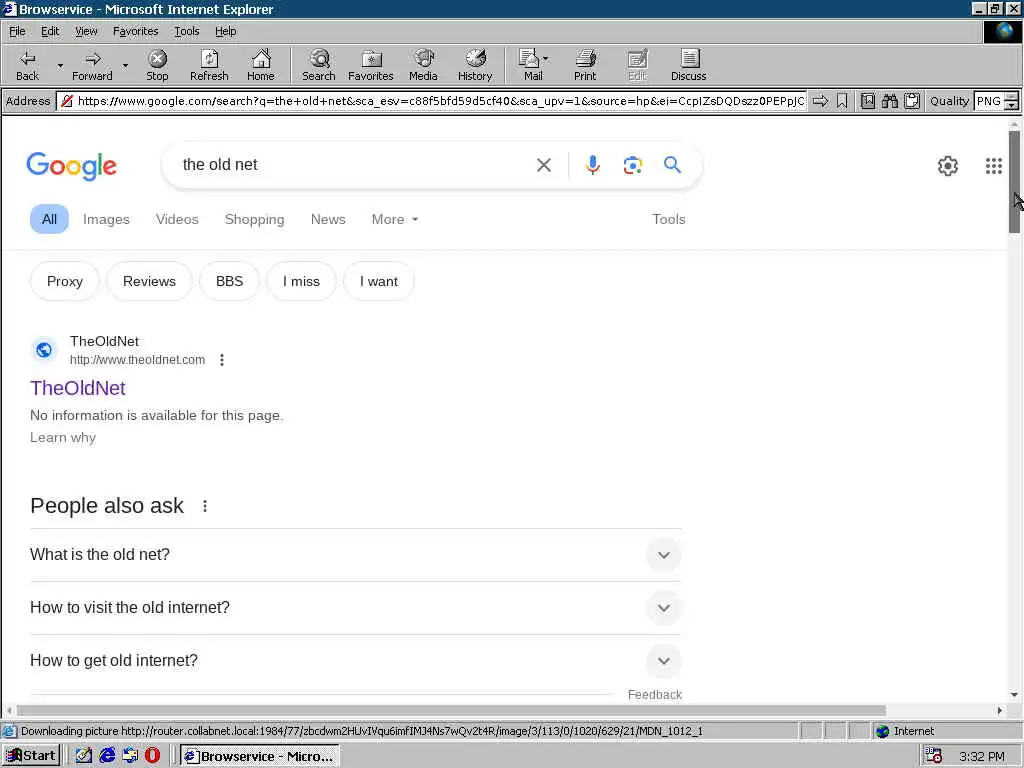This screenshot has width=1024, height=768.
Task: Apply the "I miss" suggestion chip
Action: [301, 281]
